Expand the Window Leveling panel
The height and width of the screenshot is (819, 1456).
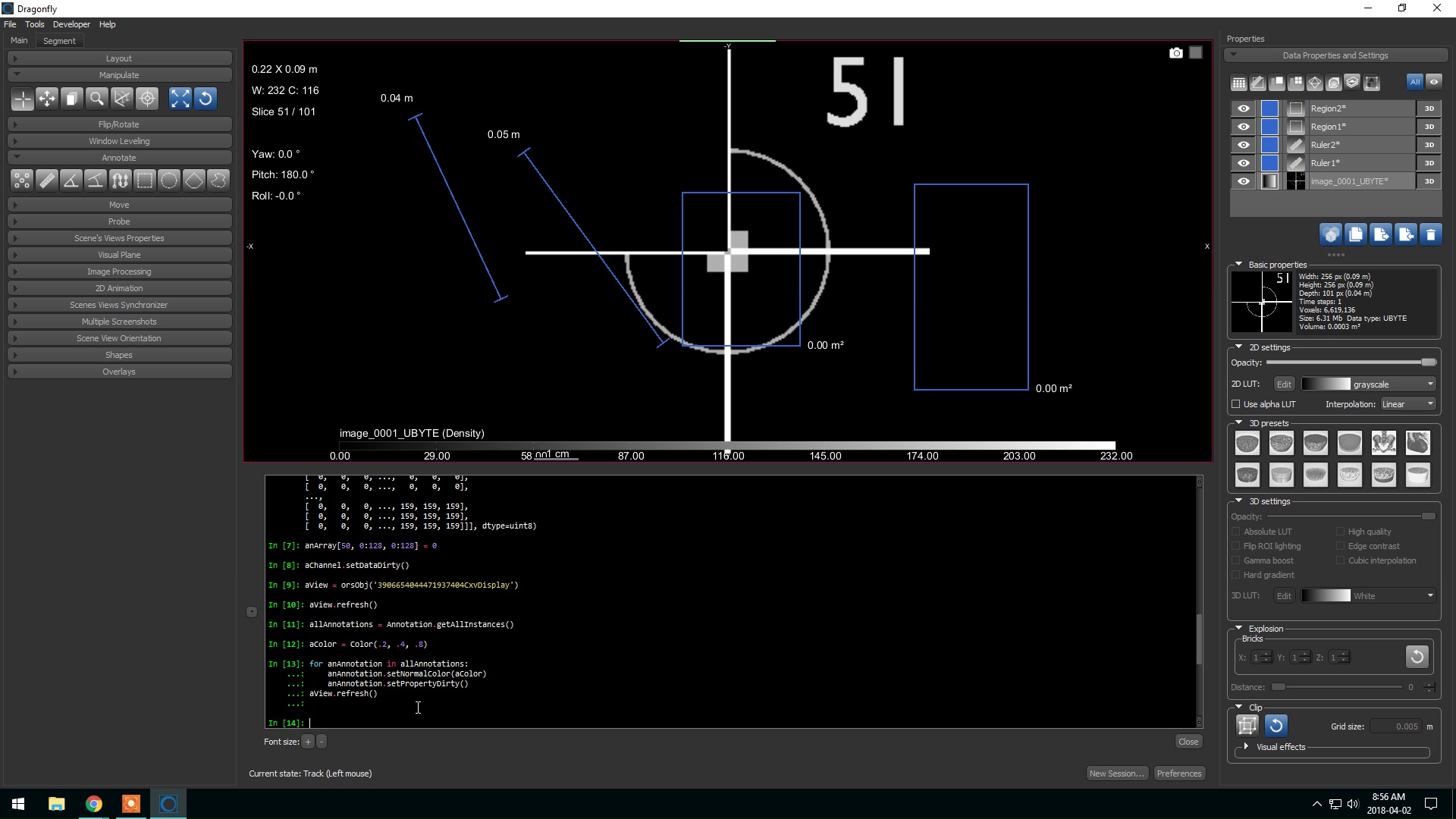pos(119,141)
